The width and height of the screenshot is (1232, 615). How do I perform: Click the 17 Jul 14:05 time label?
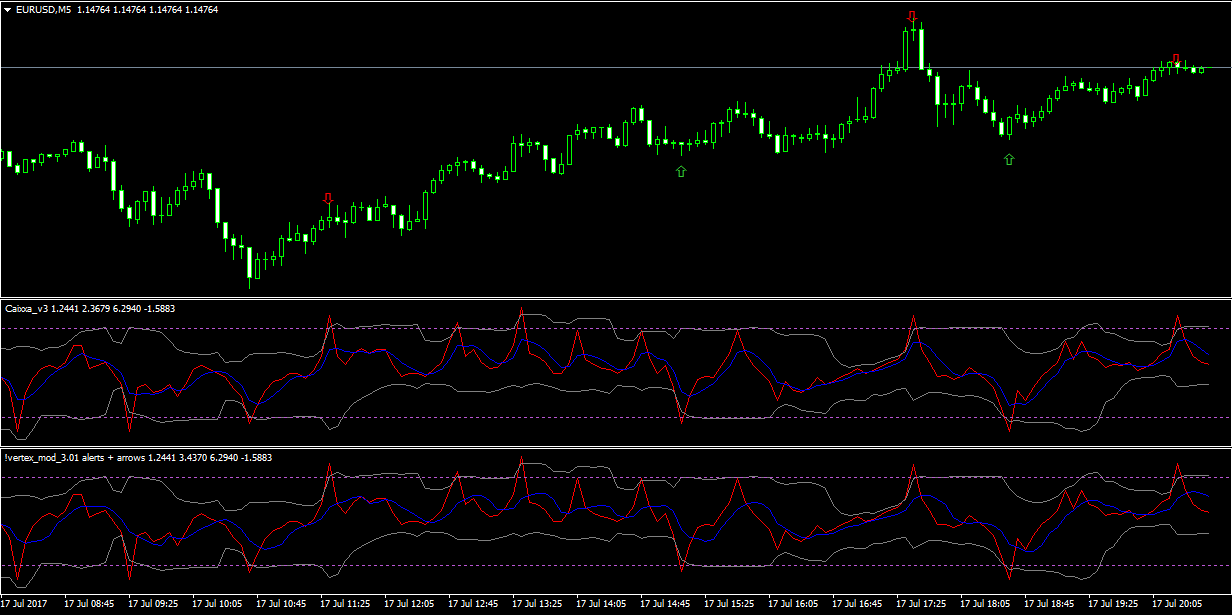pos(601,604)
